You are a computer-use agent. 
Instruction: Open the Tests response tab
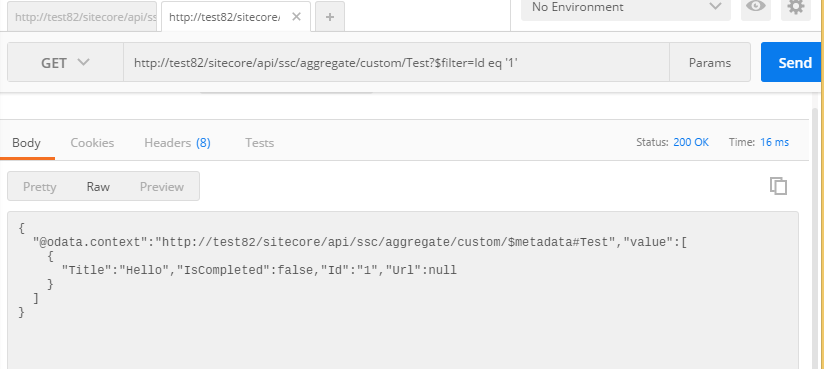pyautogui.click(x=259, y=143)
